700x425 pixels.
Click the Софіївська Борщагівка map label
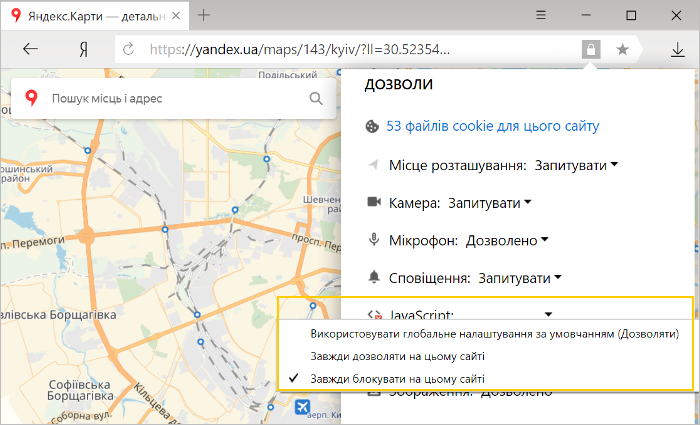(x=80, y=390)
